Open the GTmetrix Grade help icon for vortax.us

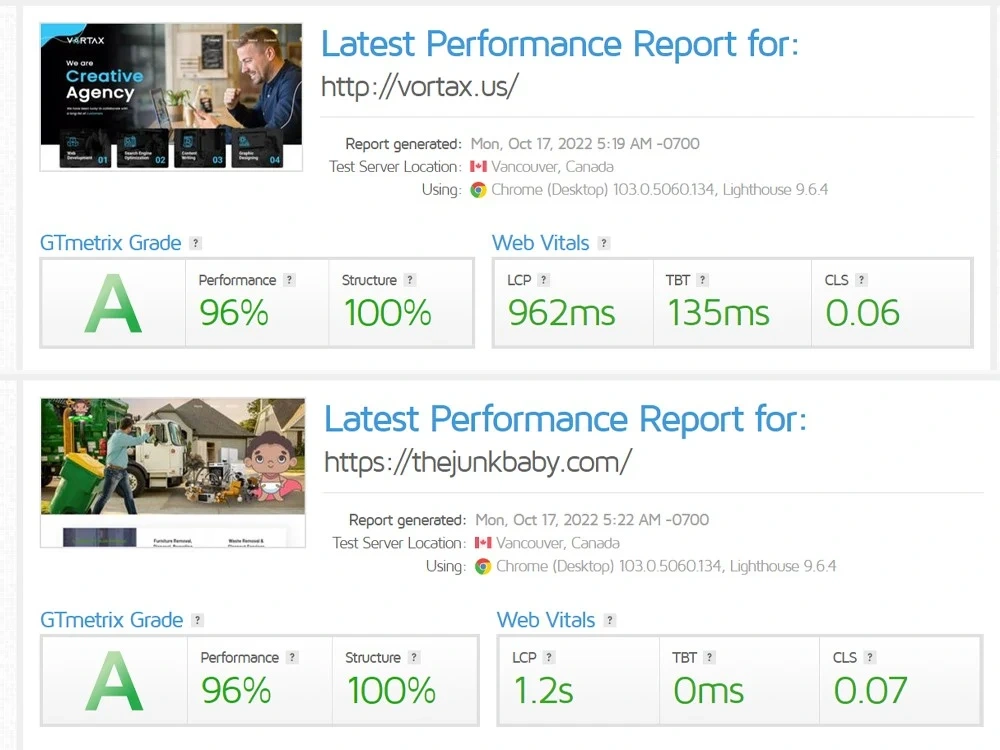coord(196,243)
